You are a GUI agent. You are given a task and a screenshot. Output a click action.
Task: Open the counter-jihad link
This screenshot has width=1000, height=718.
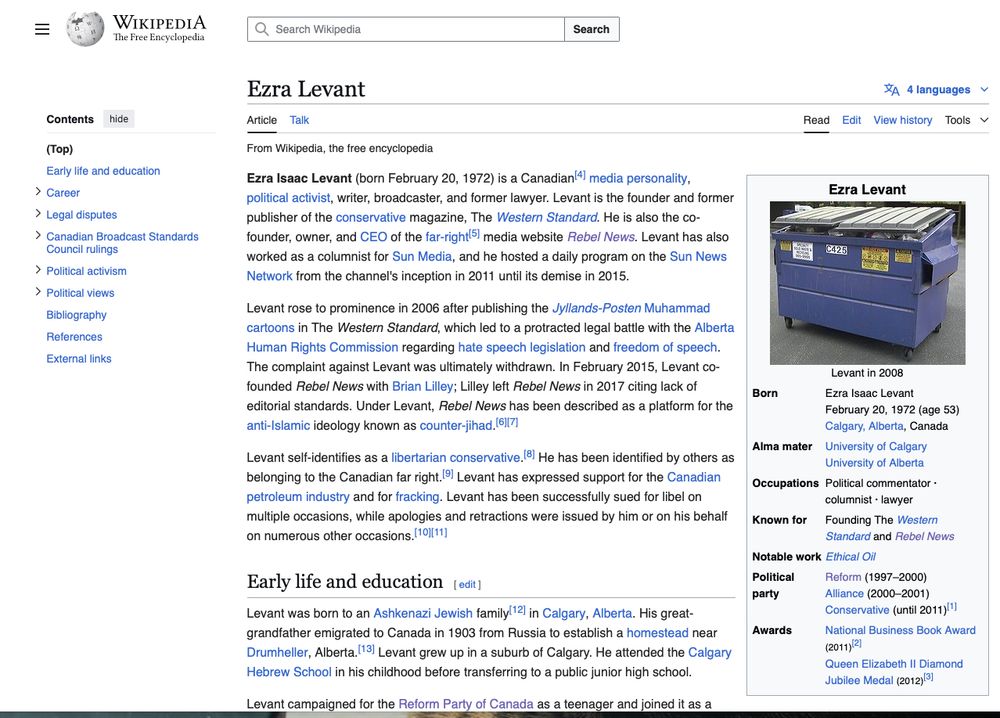455,425
